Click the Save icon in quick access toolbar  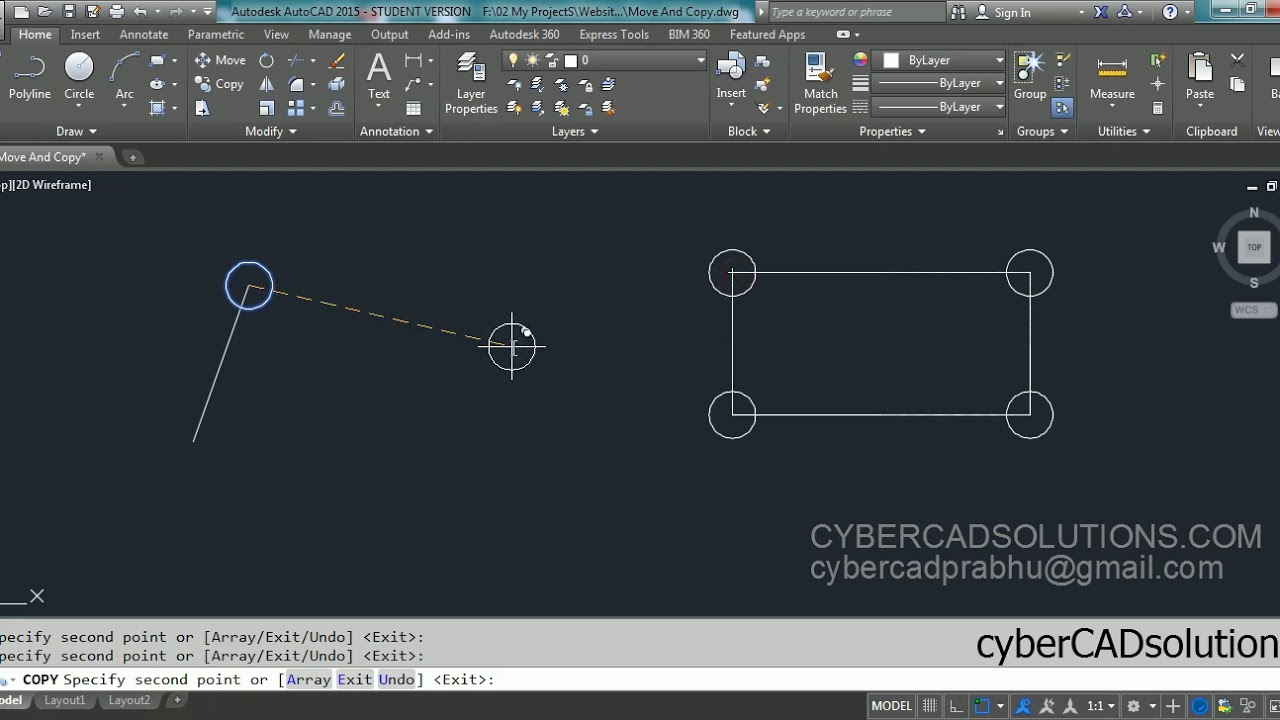coord(69,12)
